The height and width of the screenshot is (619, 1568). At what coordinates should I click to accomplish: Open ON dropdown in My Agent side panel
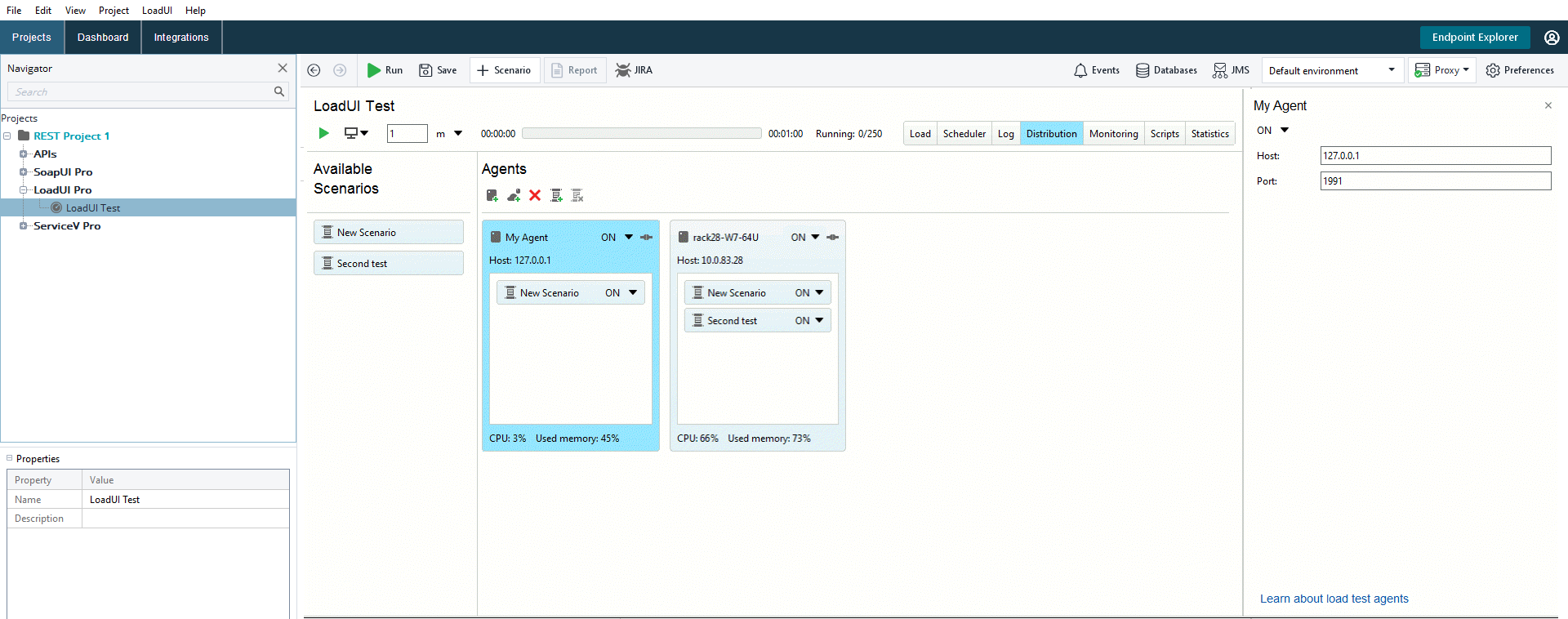point(1272,131)
